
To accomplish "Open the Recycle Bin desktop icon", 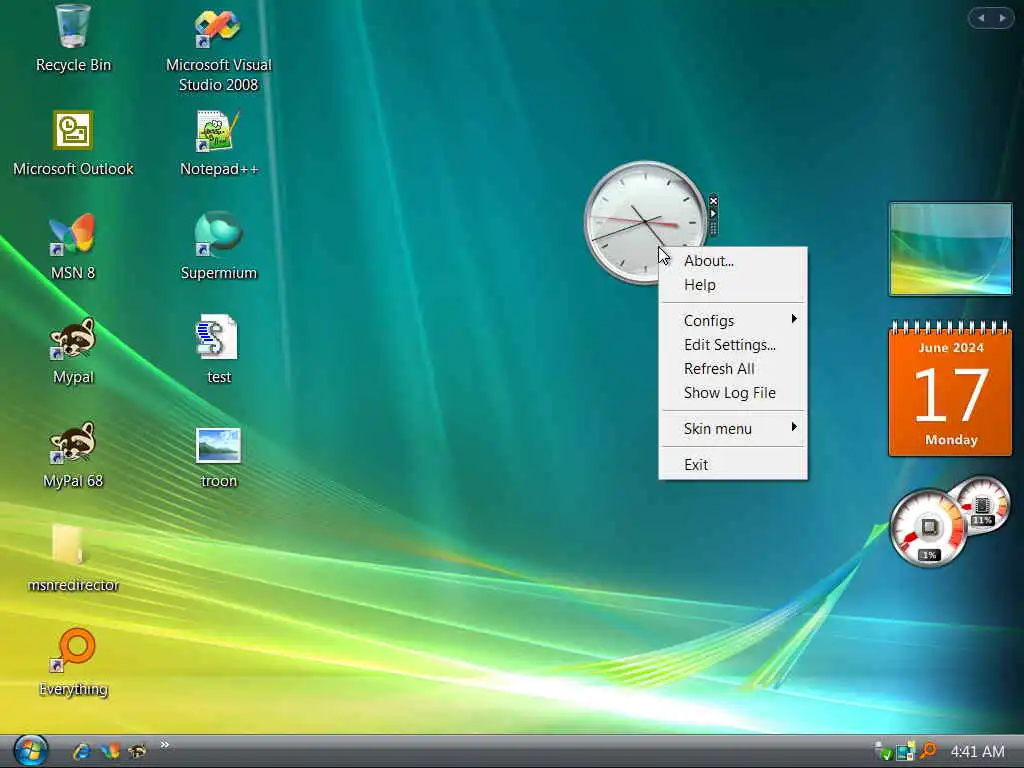I will [x=72, y=38].
